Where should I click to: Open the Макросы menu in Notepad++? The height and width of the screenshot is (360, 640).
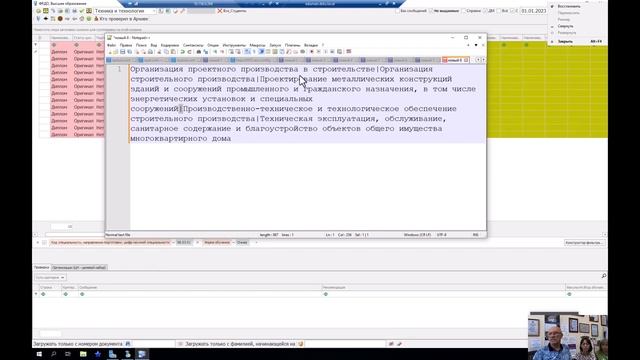coord(258,45)
